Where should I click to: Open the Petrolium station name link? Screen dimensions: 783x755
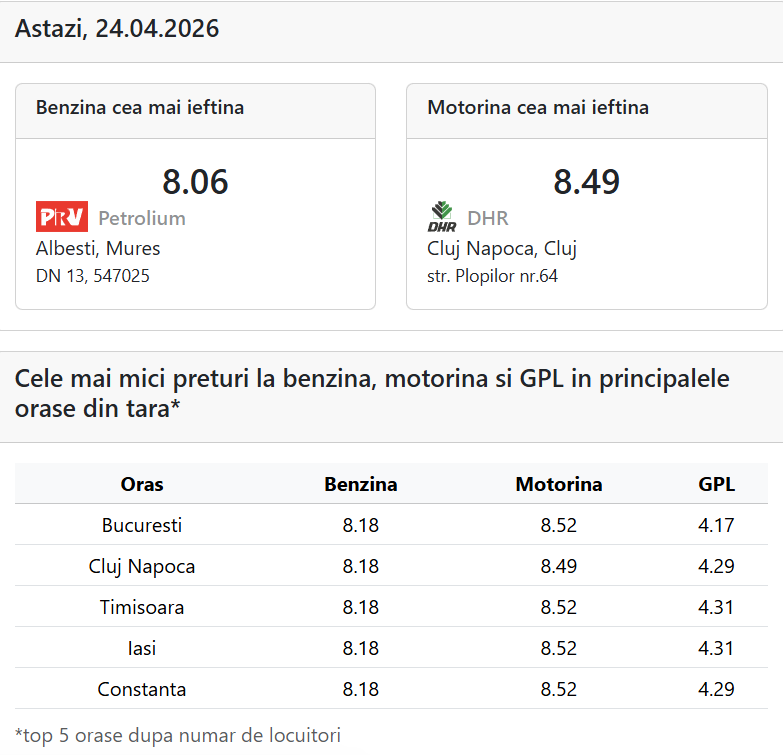(142, 218)
